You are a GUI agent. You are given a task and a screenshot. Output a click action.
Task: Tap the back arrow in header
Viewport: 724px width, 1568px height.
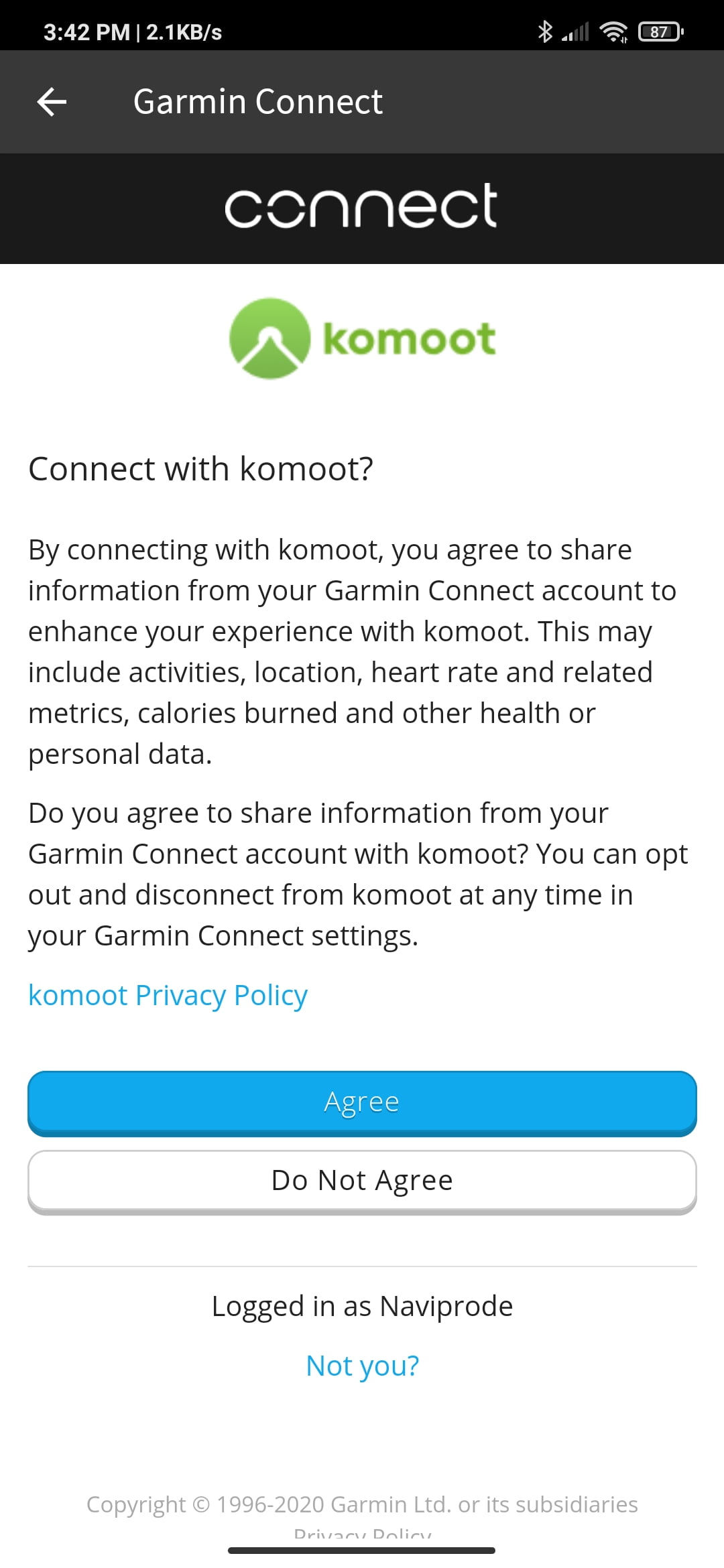tap(52, 102)
